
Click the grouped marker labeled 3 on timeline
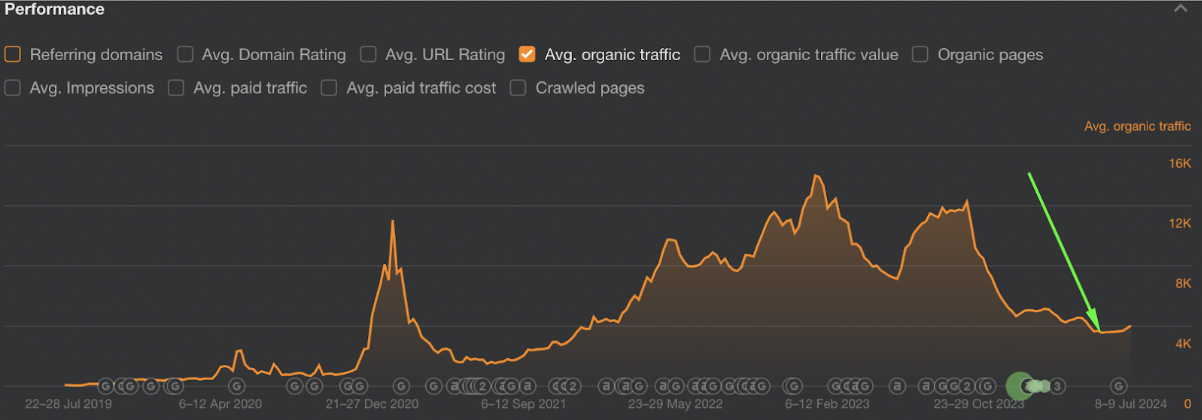coord(1056,385)
